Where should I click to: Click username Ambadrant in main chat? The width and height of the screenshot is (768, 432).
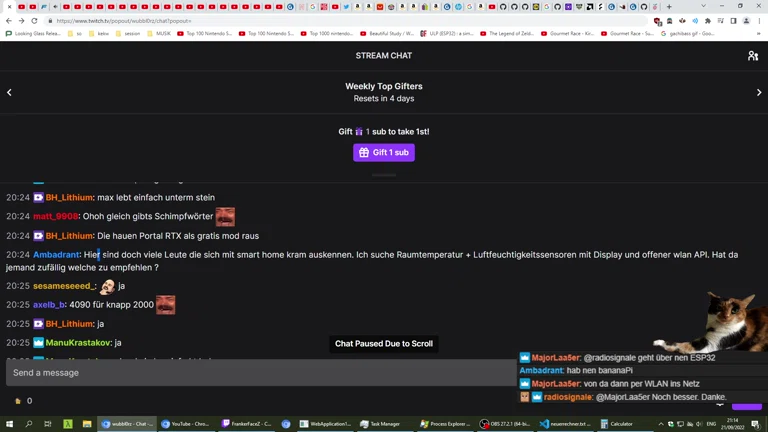pos(56,255)
